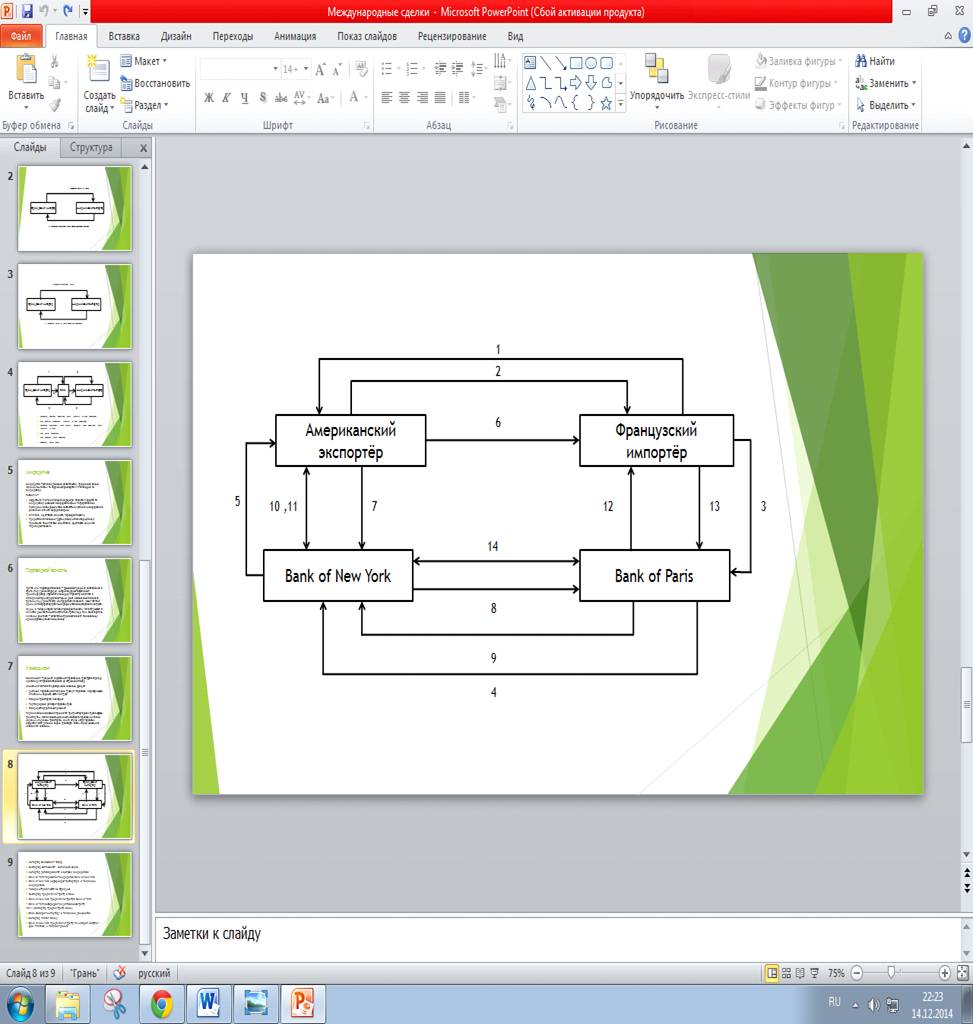
Task: Switch to the Structure (Структура) pane tab
Action: (91, 147)
